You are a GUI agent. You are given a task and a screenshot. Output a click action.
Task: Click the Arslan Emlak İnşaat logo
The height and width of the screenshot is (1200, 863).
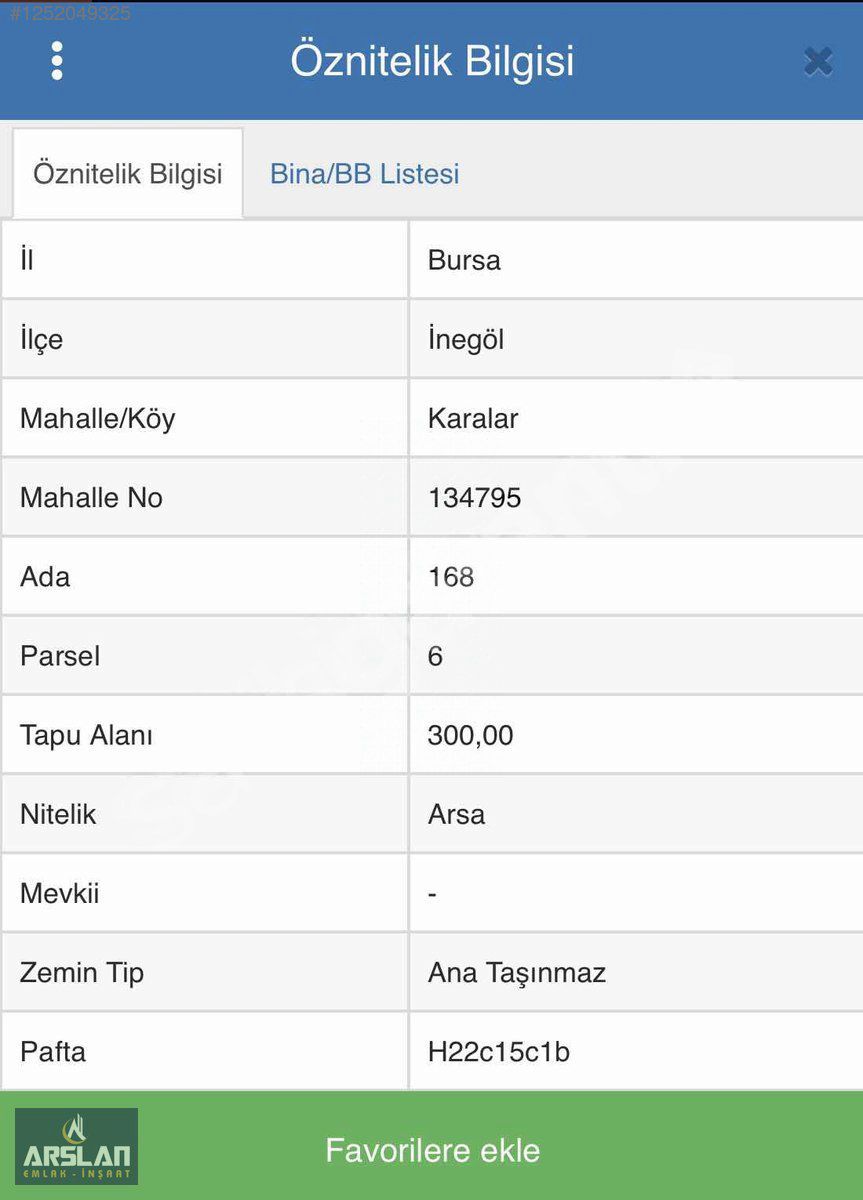coord(76,1146)
